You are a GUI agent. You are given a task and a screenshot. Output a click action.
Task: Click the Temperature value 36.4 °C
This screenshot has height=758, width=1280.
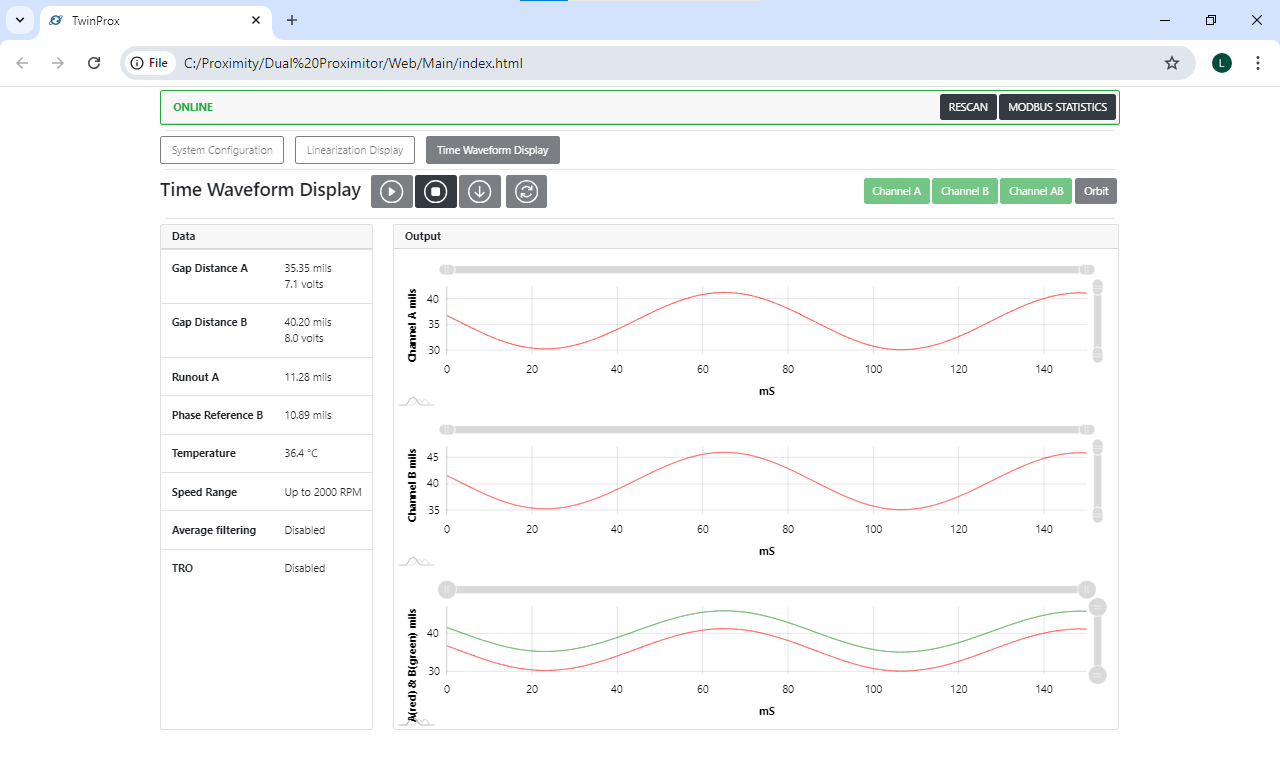(x=301, y=453)
